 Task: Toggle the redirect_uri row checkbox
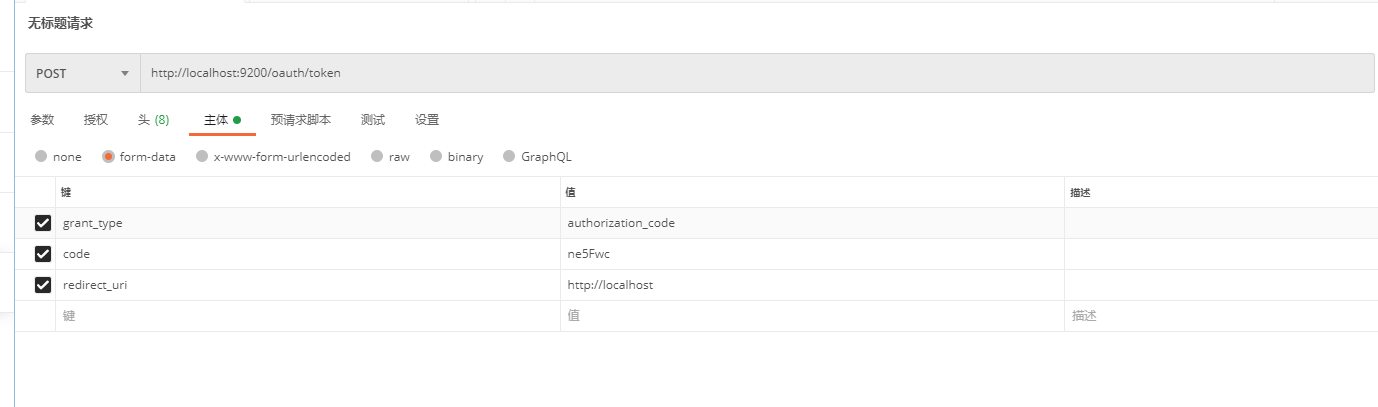tap(43, 285)
